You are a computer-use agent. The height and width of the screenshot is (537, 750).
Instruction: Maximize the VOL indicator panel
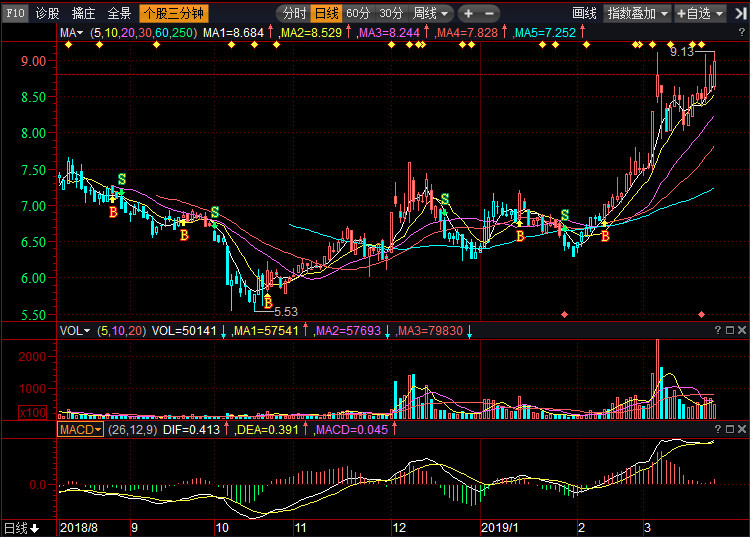tap(729, 330)
